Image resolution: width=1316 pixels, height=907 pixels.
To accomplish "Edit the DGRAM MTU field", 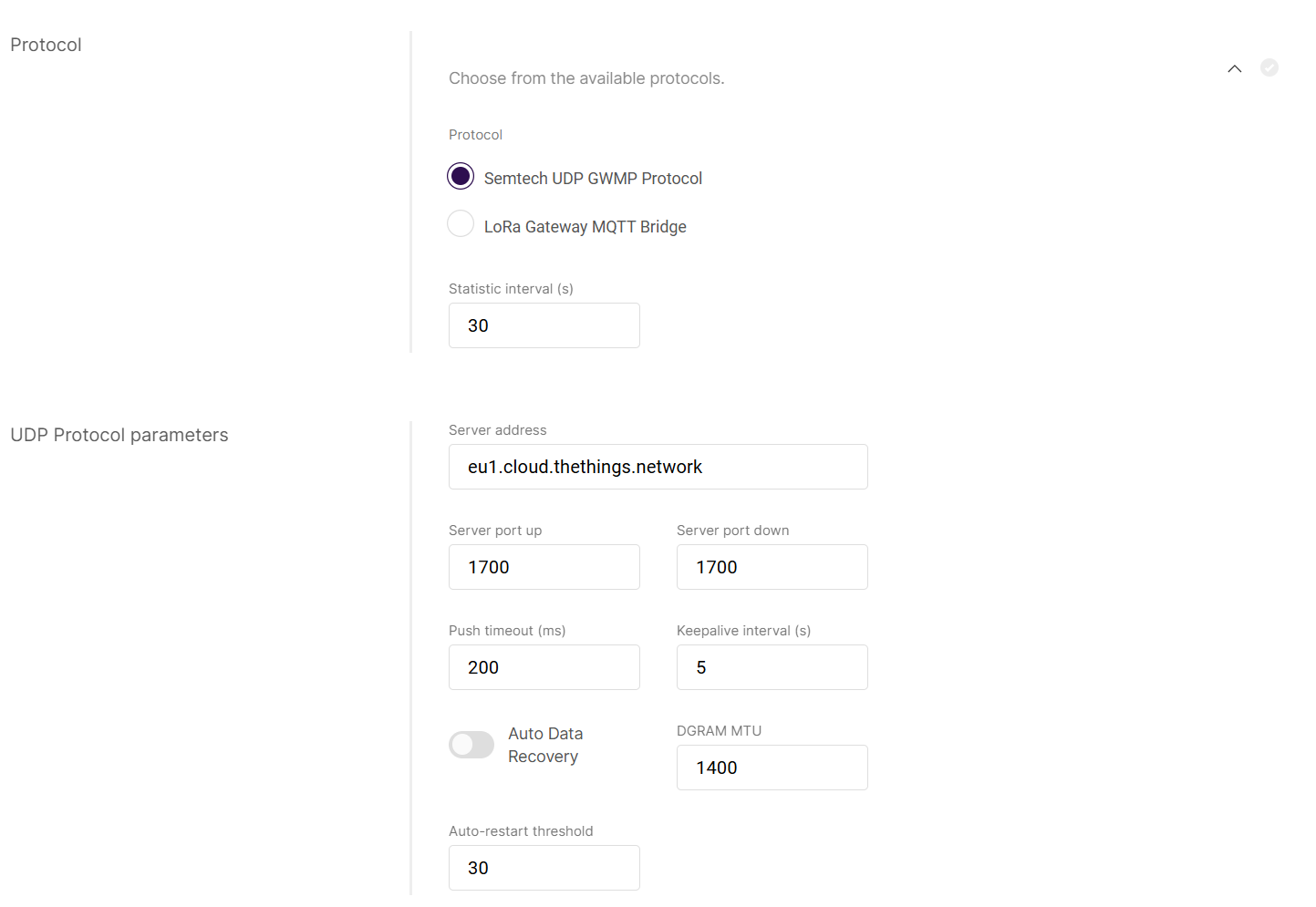I will (x=772, y=768).
